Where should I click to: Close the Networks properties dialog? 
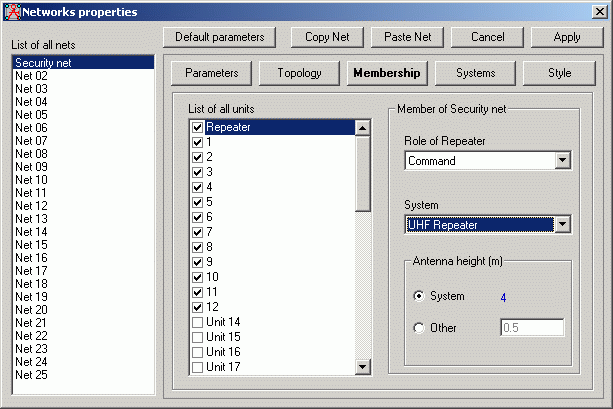coord(597,11)
